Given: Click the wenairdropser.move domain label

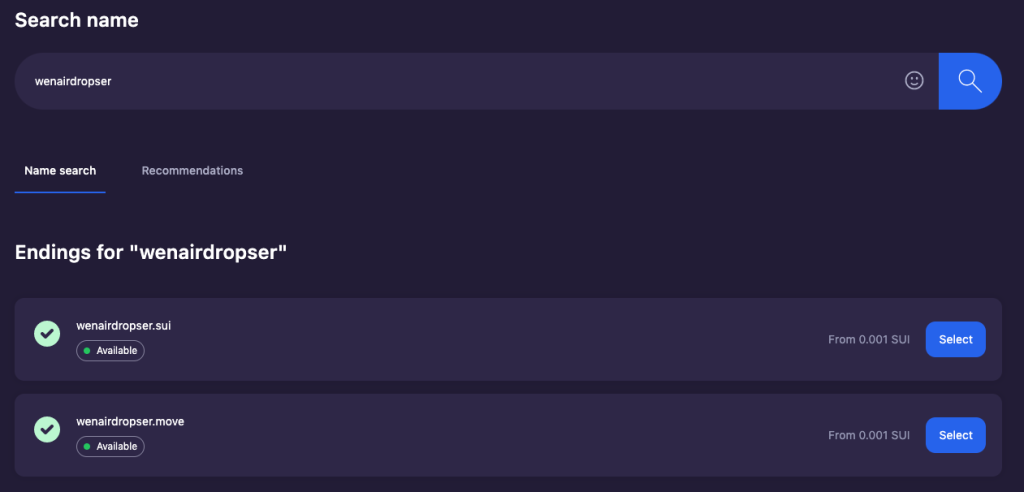Looking at the screenshot, I should 130,421.
